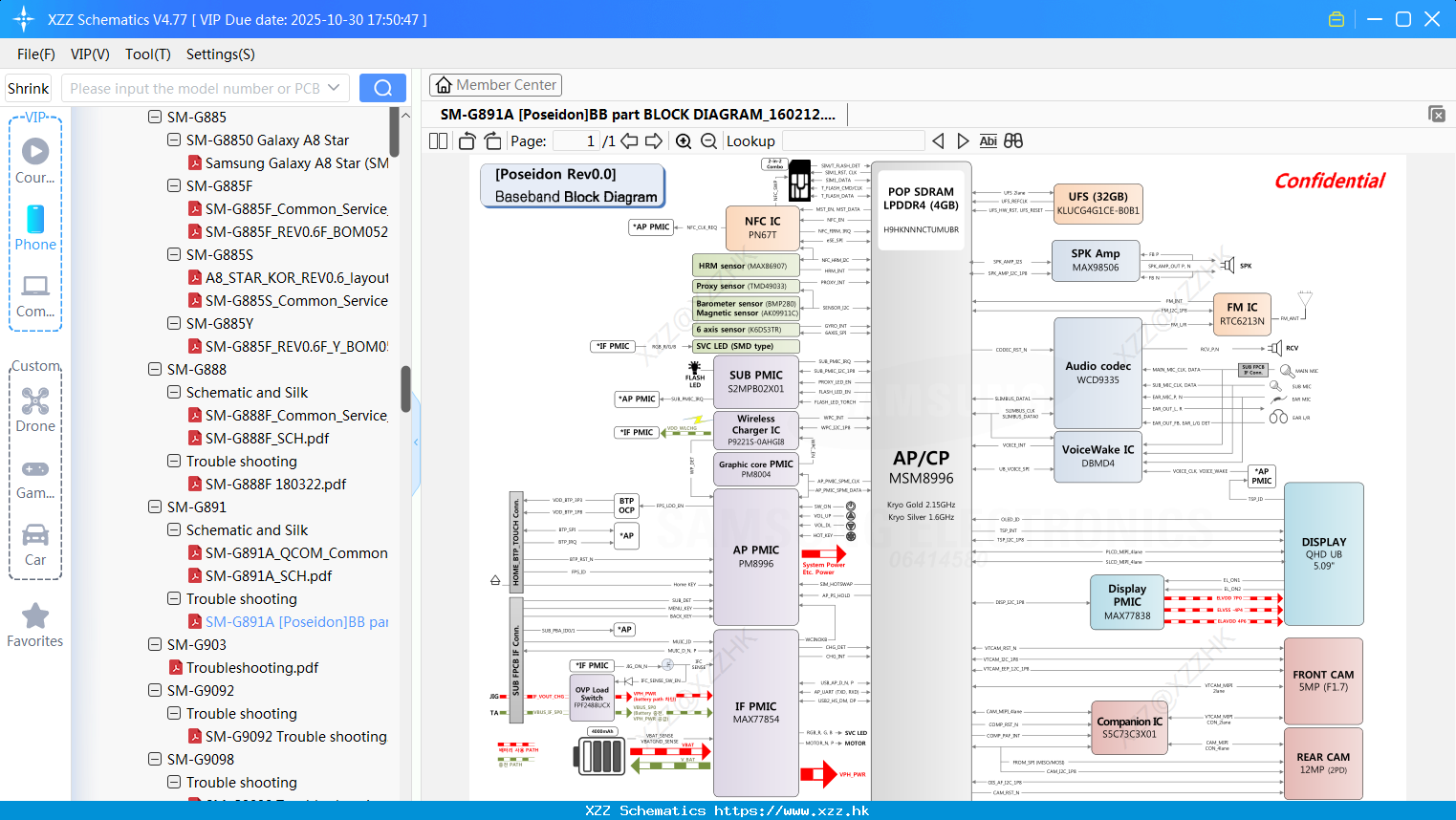Rotate the page counterclockwise
1456x820 pixels.
[x=467, y=140]
